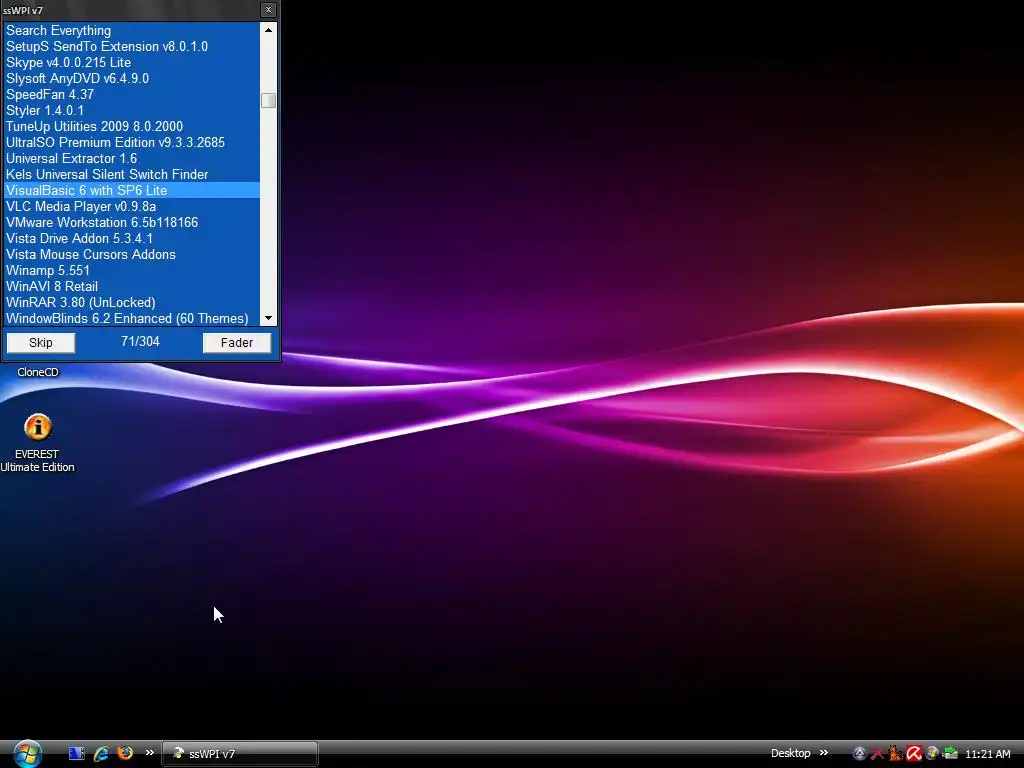Launch Firefox from quick launch

tap(125, 753)
